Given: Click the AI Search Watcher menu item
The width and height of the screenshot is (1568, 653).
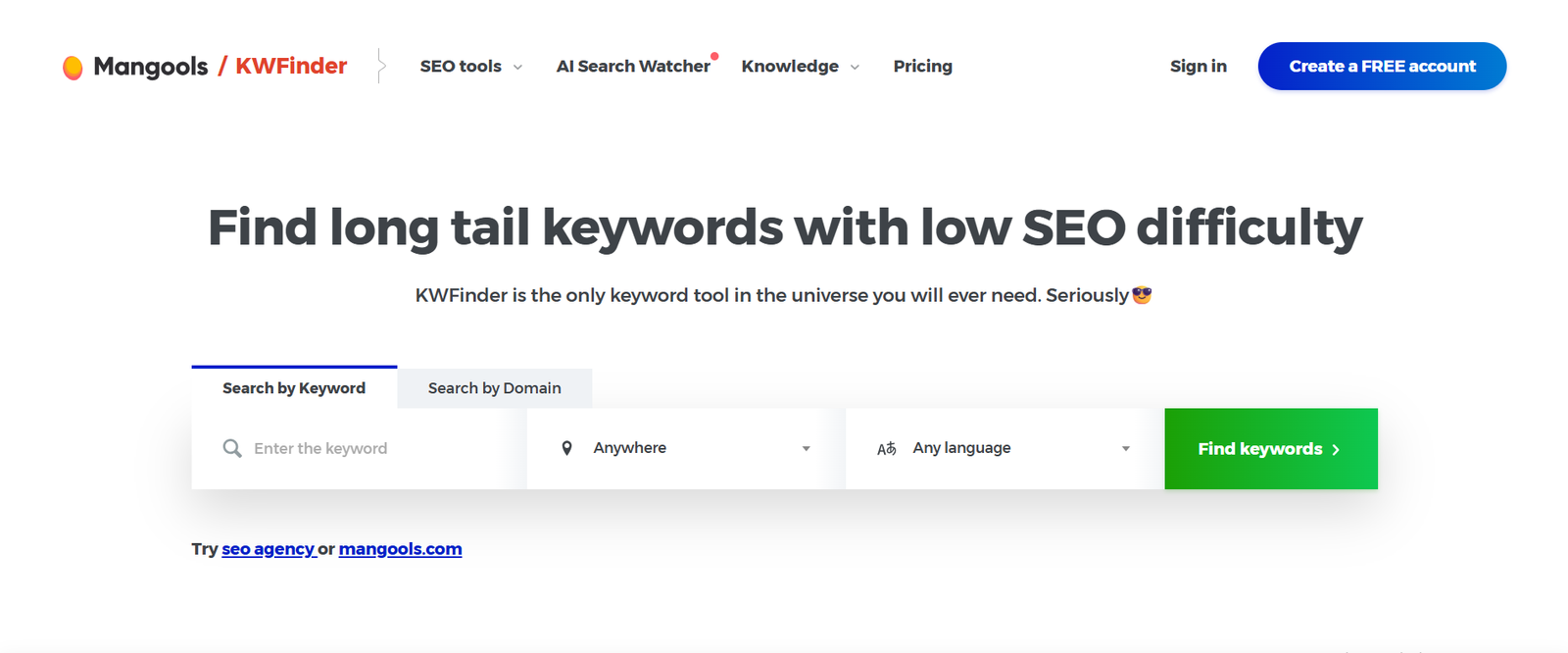Looking at the screenshot, I should click(633, 66).
